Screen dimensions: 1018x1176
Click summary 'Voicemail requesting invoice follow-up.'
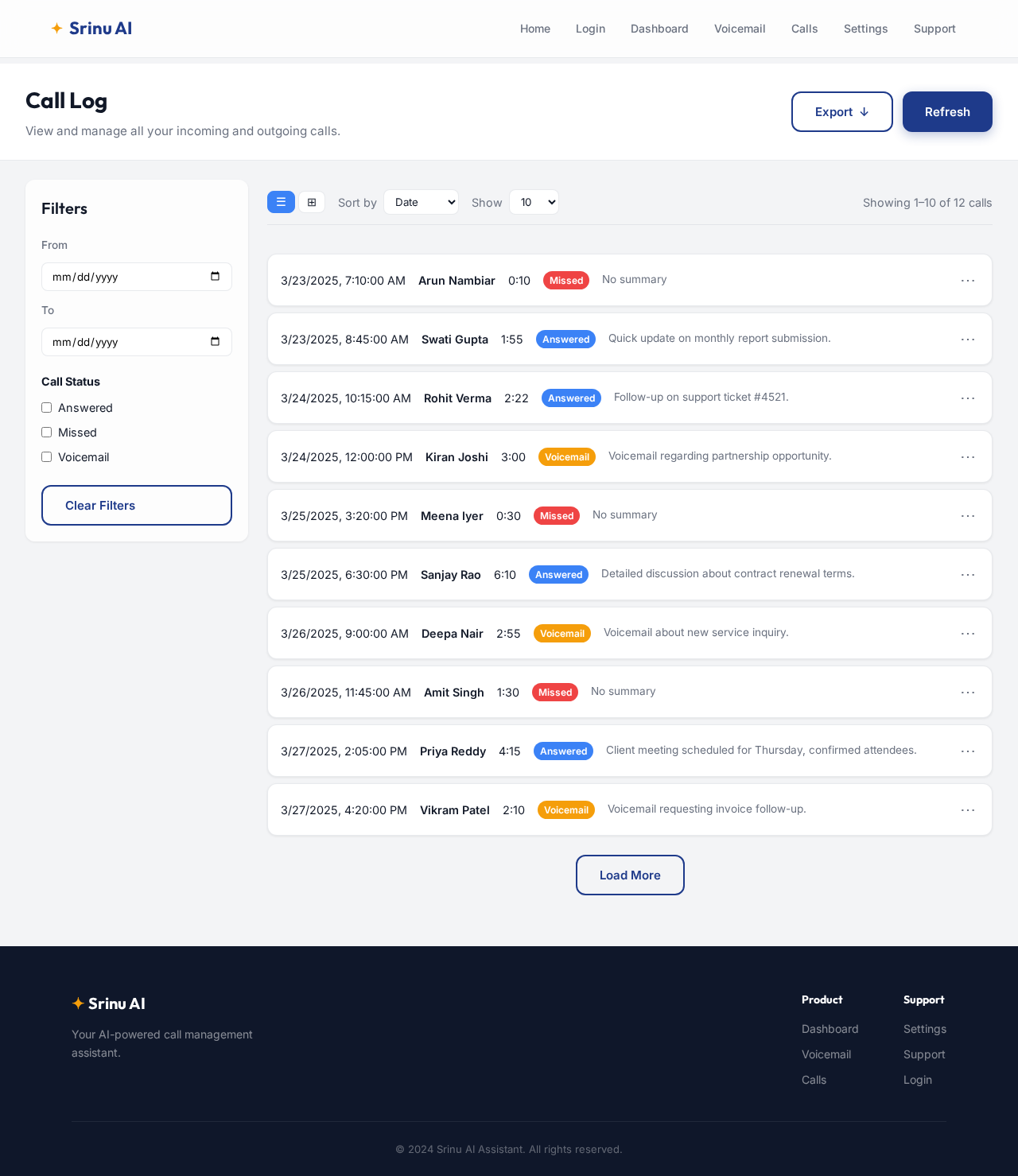[x=707, y=809]
